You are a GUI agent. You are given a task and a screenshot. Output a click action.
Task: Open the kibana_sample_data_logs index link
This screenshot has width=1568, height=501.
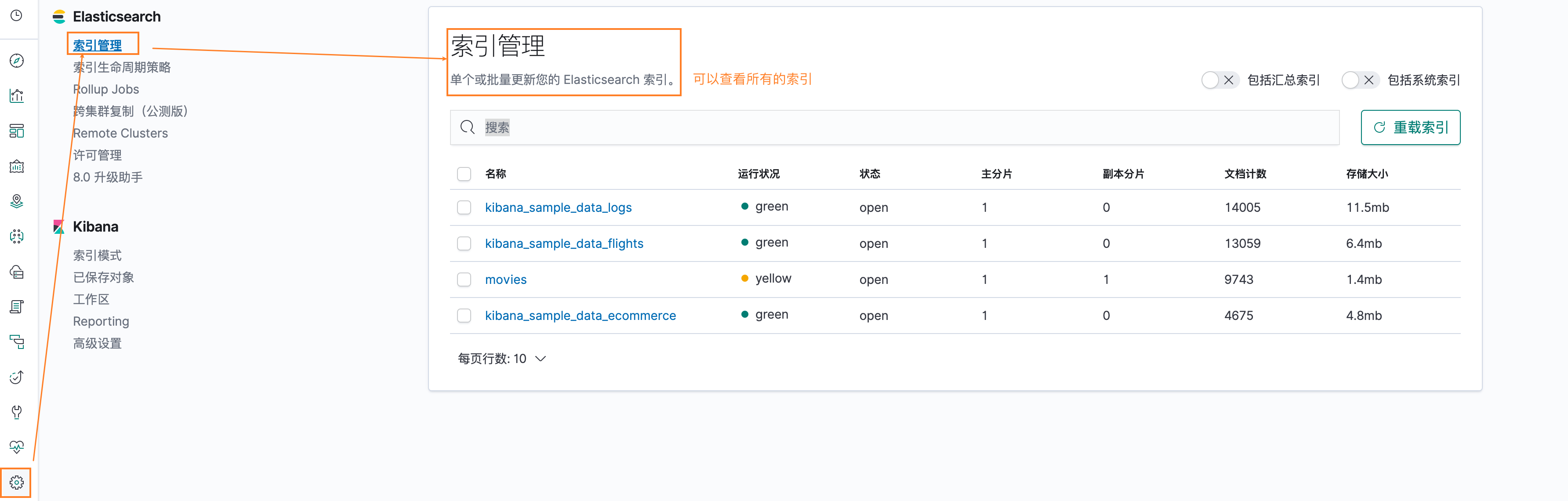[x=558, y=207]
